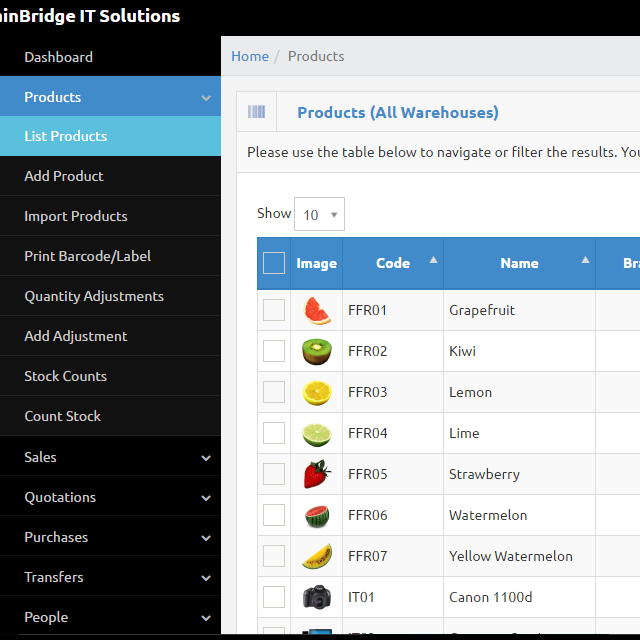Open the Lemon product image
The image size is (640, 640).
pos(317,393)
